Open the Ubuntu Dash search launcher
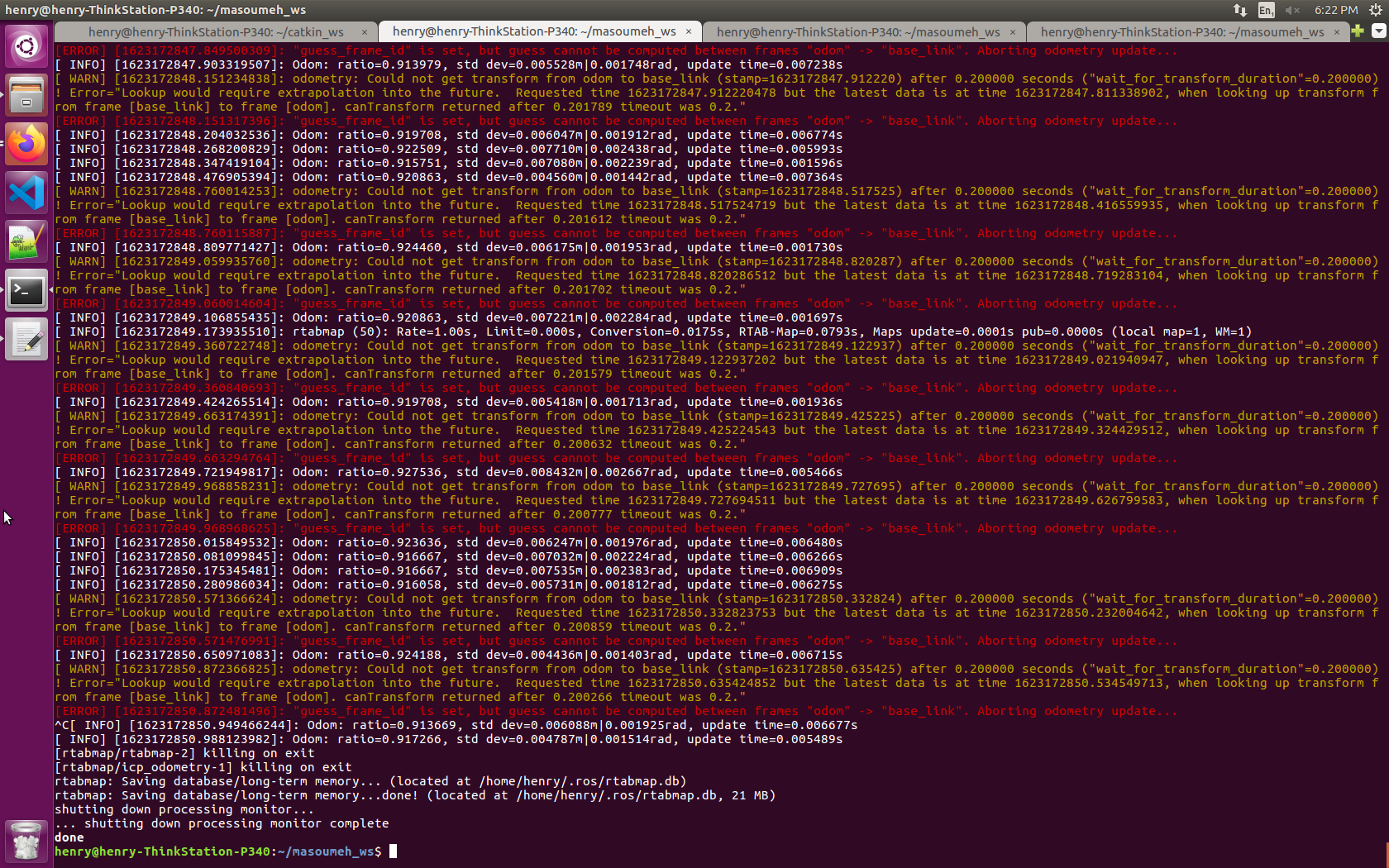The image size is (1389, 868). 26,46
